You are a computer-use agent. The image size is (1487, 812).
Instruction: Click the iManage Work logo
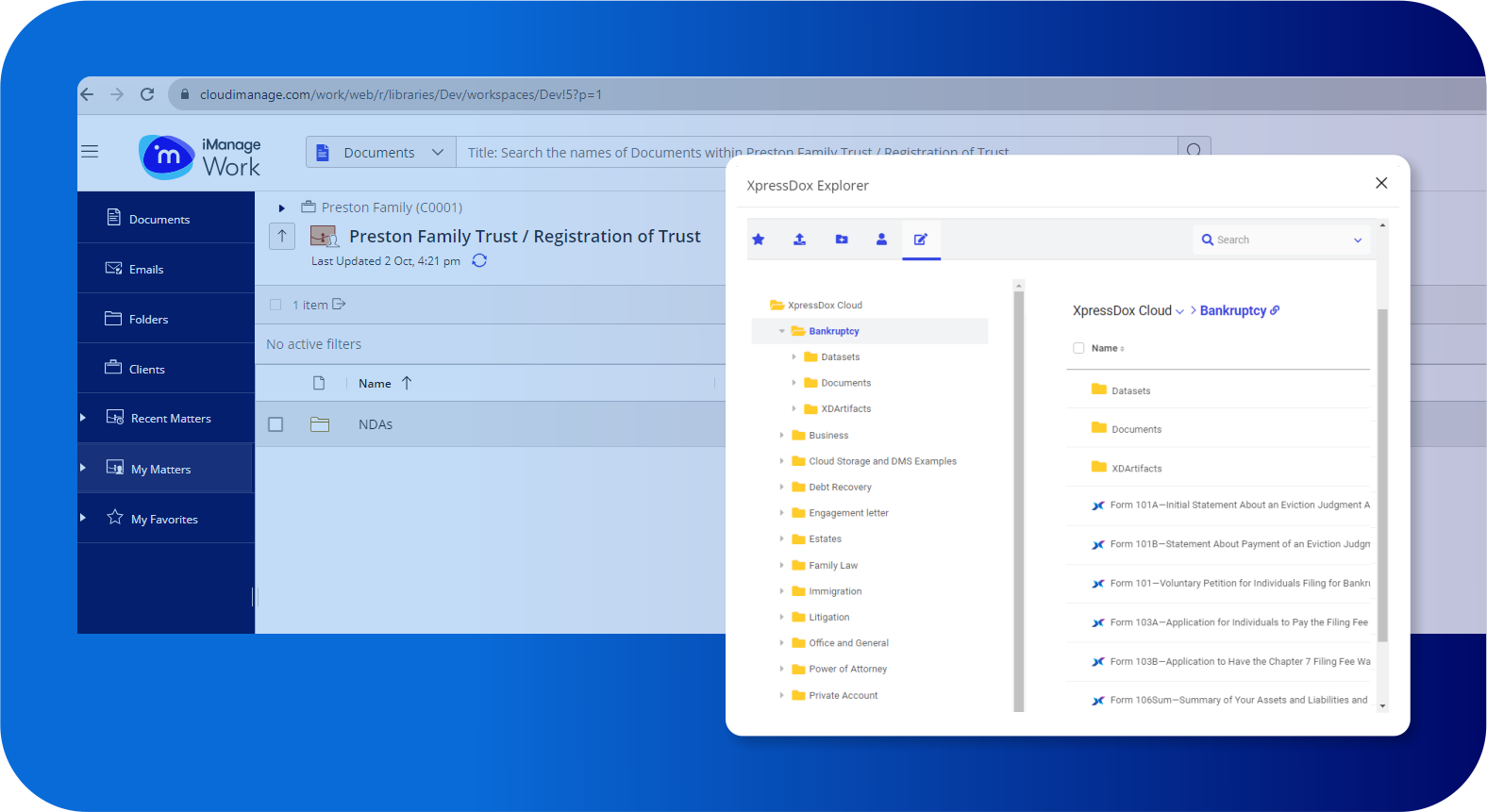coord(200,157)
